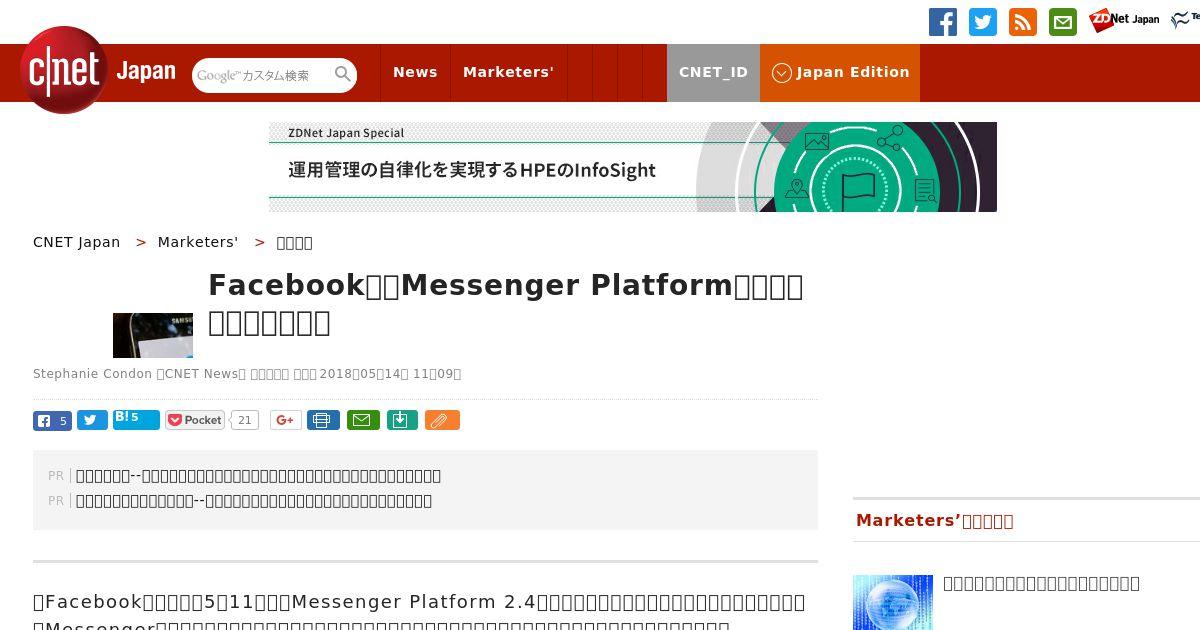Click the HPE InfoSight banner ad
Screen dimensions: 1200x630
click(633, 167)
